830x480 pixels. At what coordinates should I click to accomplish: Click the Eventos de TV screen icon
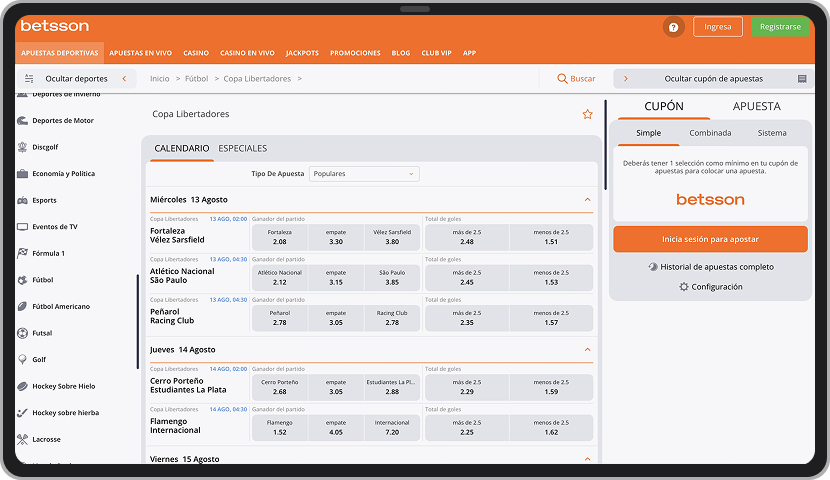(x=22, y=227)
